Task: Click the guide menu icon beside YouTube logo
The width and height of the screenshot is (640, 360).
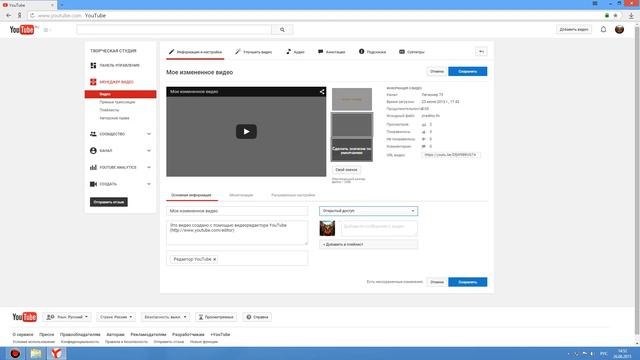Action: point(46,30)
